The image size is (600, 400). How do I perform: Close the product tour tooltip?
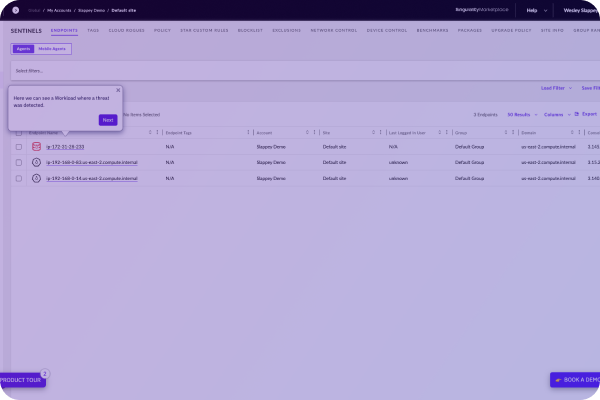point(118,90)
